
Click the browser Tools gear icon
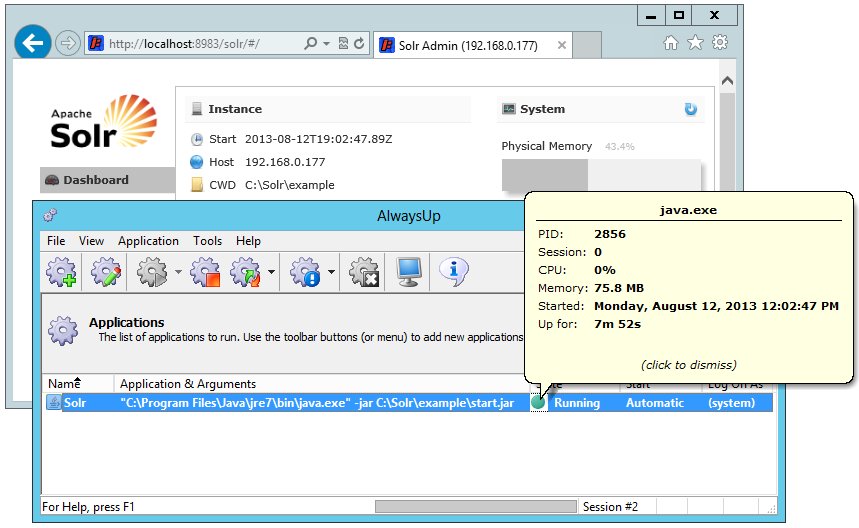720,43
